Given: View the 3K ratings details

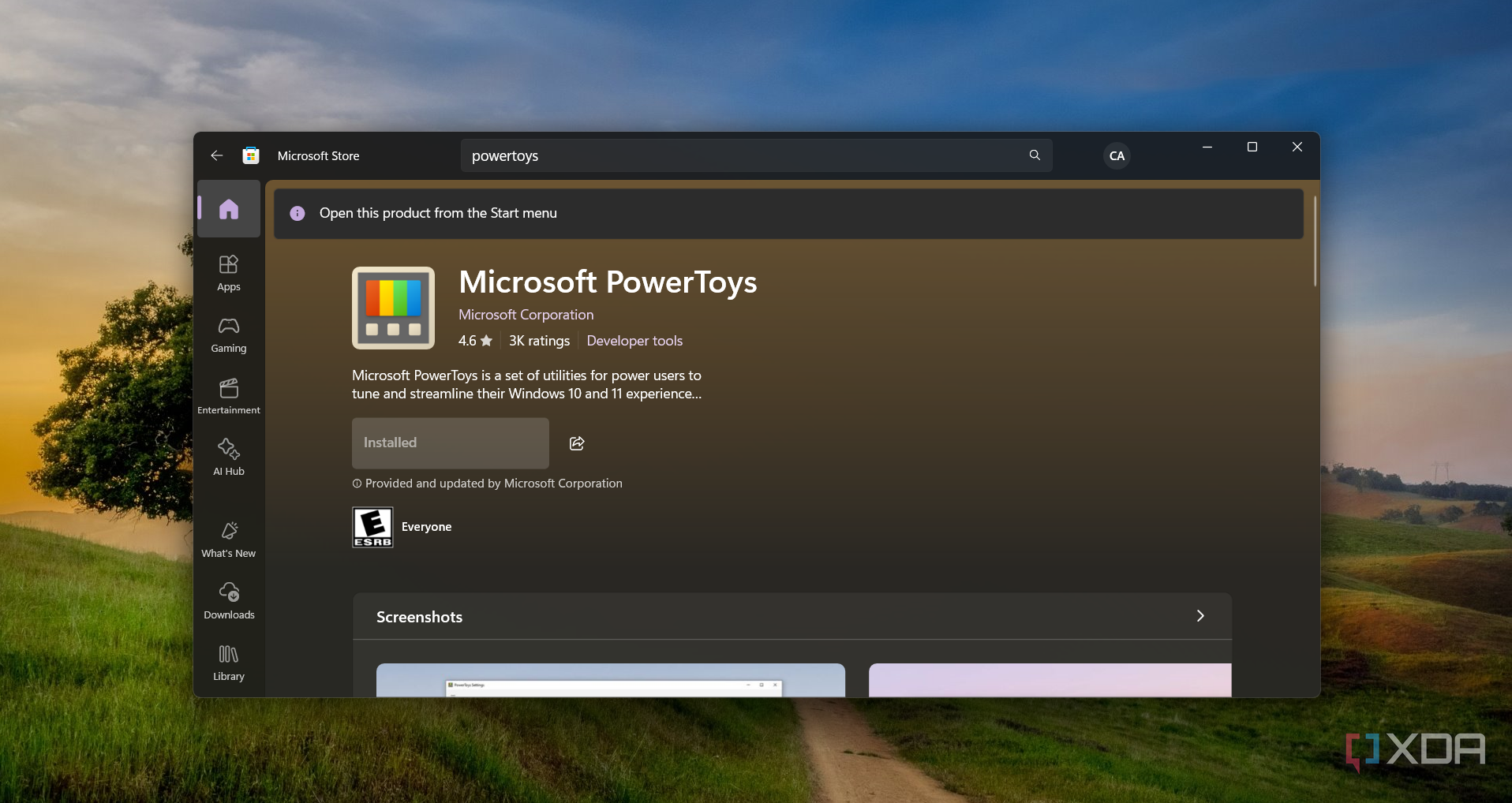Looking at the screenshot, I should coord(539,341).
